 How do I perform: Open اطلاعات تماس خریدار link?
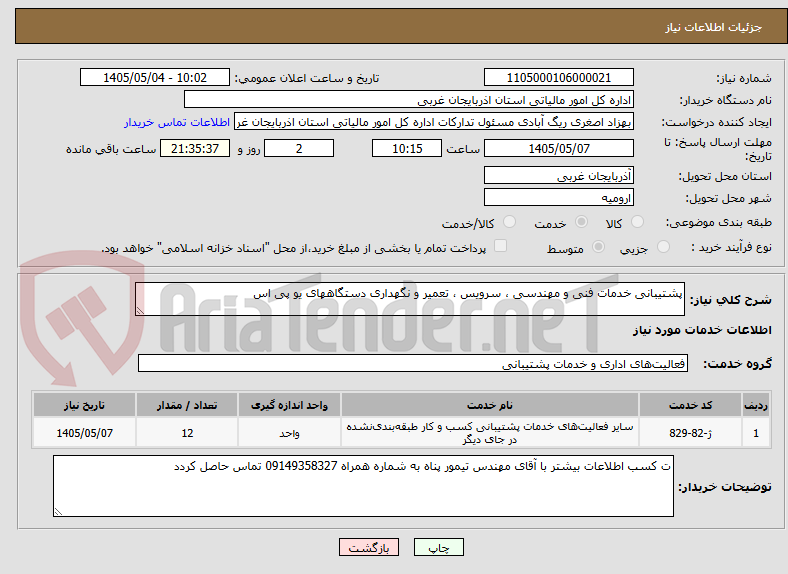[177, 122]
